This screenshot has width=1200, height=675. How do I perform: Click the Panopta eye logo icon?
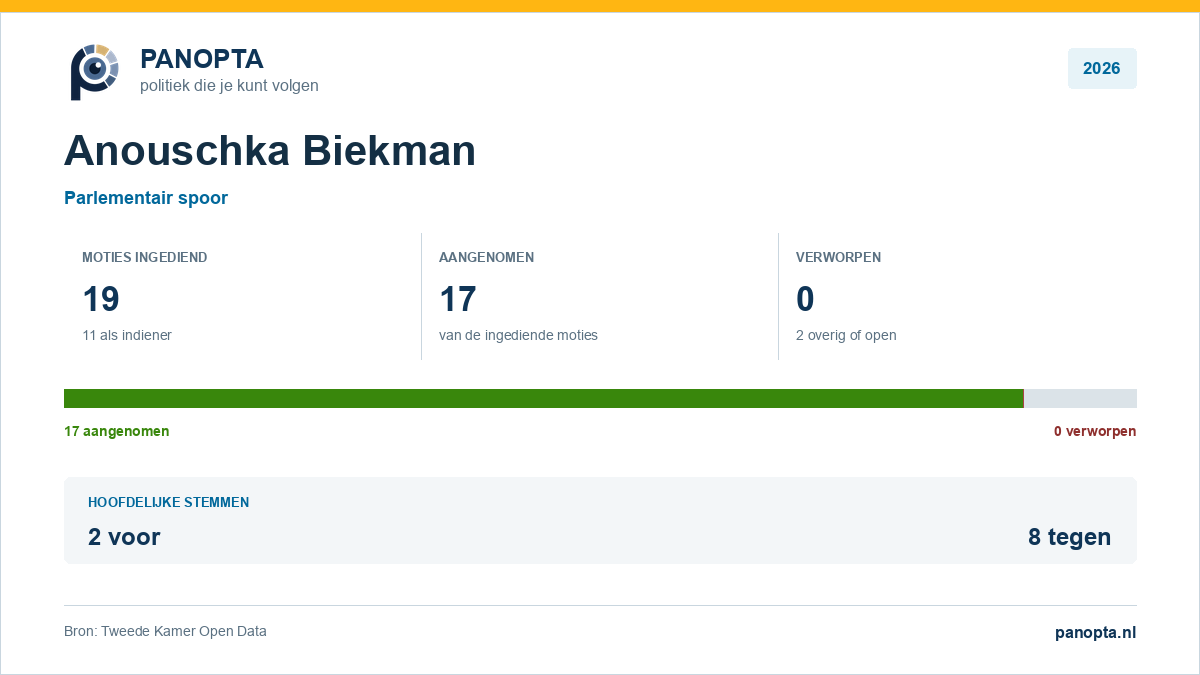(x=94, y=71)
